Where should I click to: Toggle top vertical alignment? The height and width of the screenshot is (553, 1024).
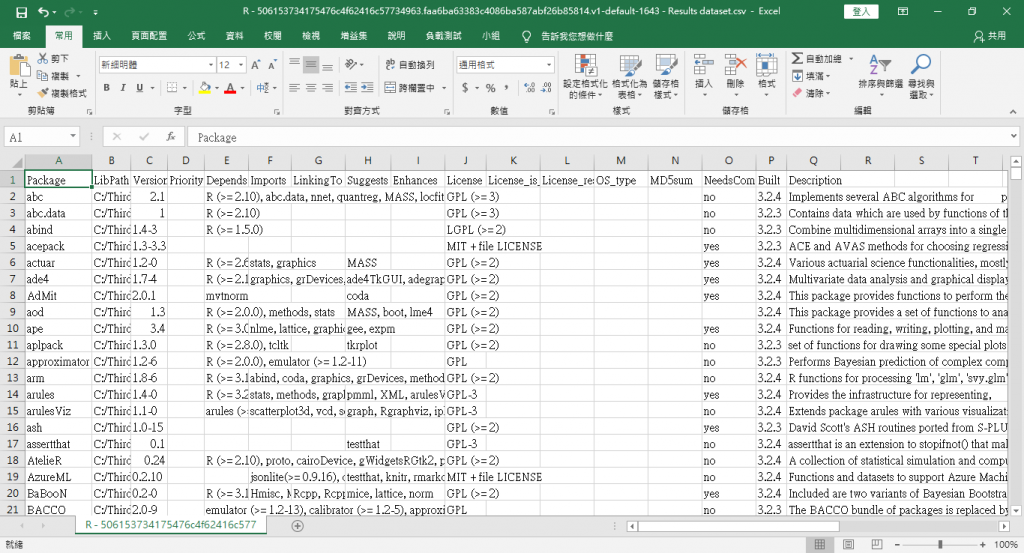click(x=295, y=64)
